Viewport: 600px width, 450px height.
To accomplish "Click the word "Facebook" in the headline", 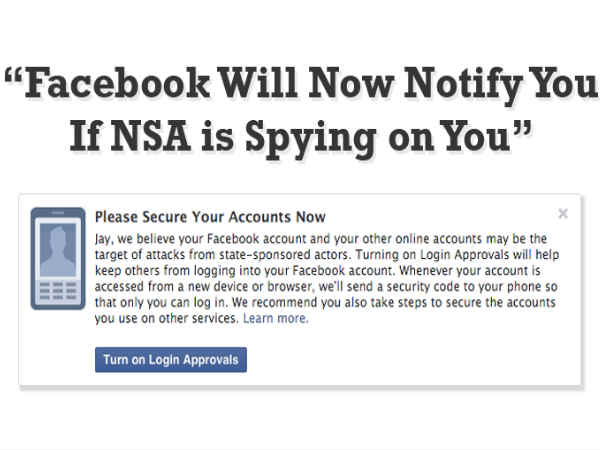I will [117, 82].
